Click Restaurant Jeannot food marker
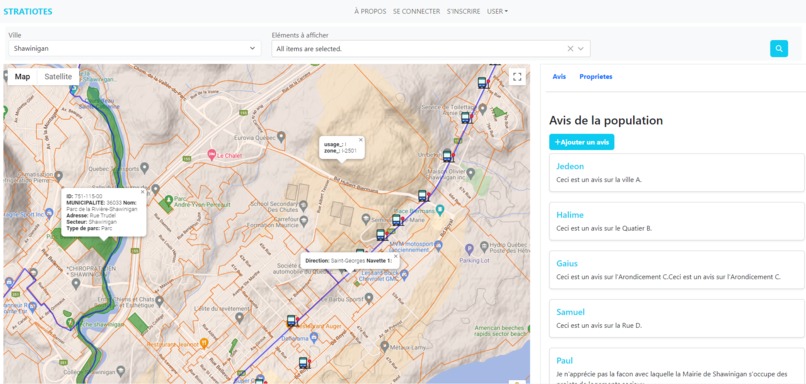 204,342
